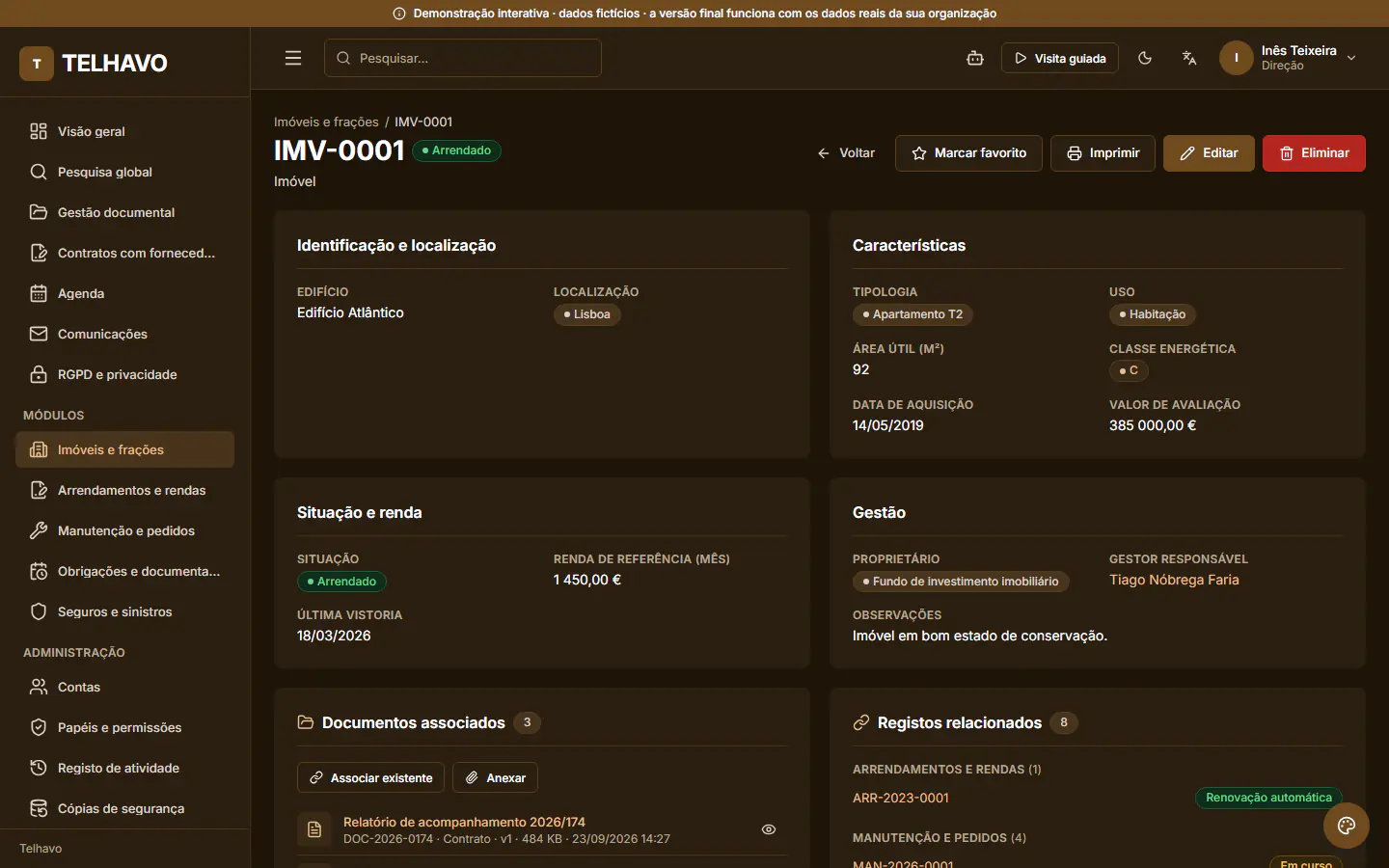Click the Imóveis e frações breadcrumb link
Viewport: 1389px width, 868px height.
[326, 122]
